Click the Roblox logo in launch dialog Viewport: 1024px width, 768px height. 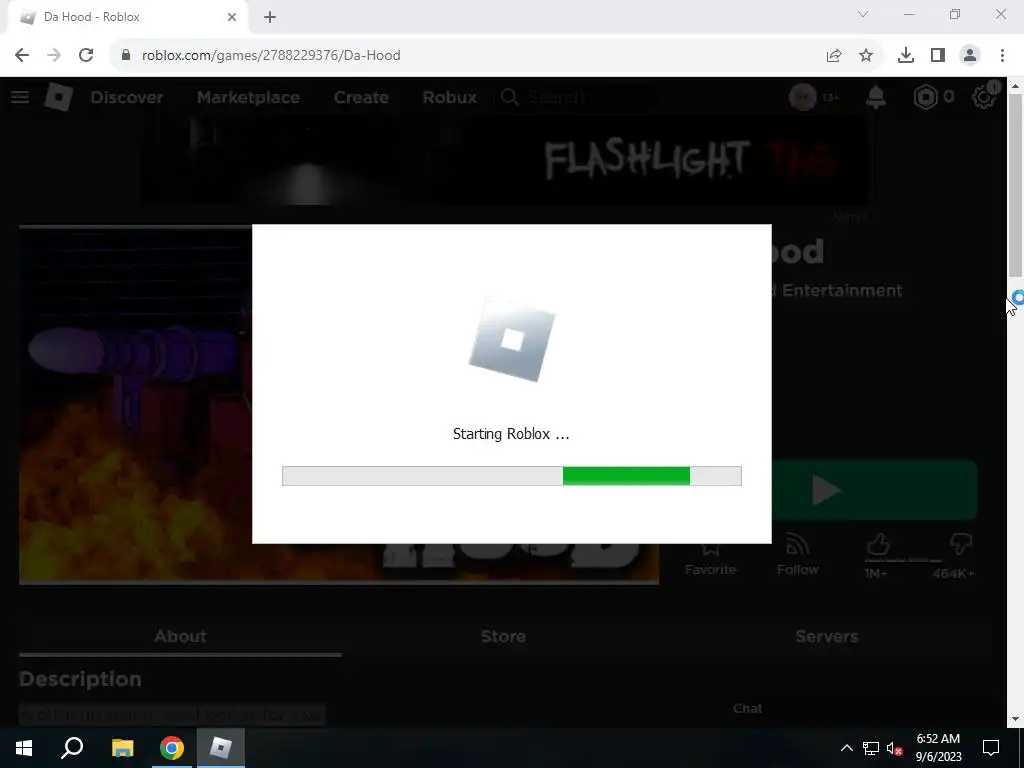(511, 339)
